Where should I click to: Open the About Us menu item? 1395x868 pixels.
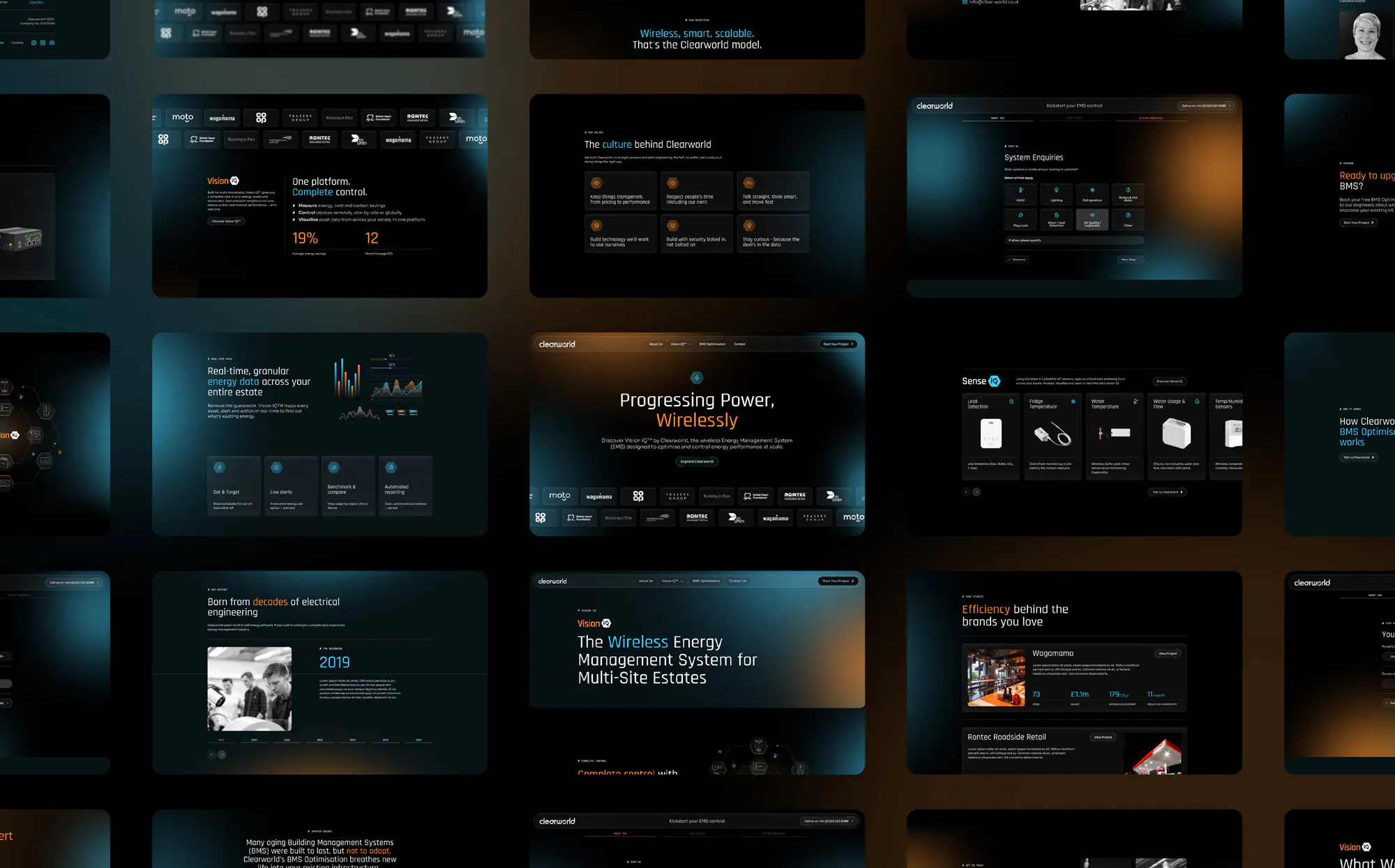656,344
